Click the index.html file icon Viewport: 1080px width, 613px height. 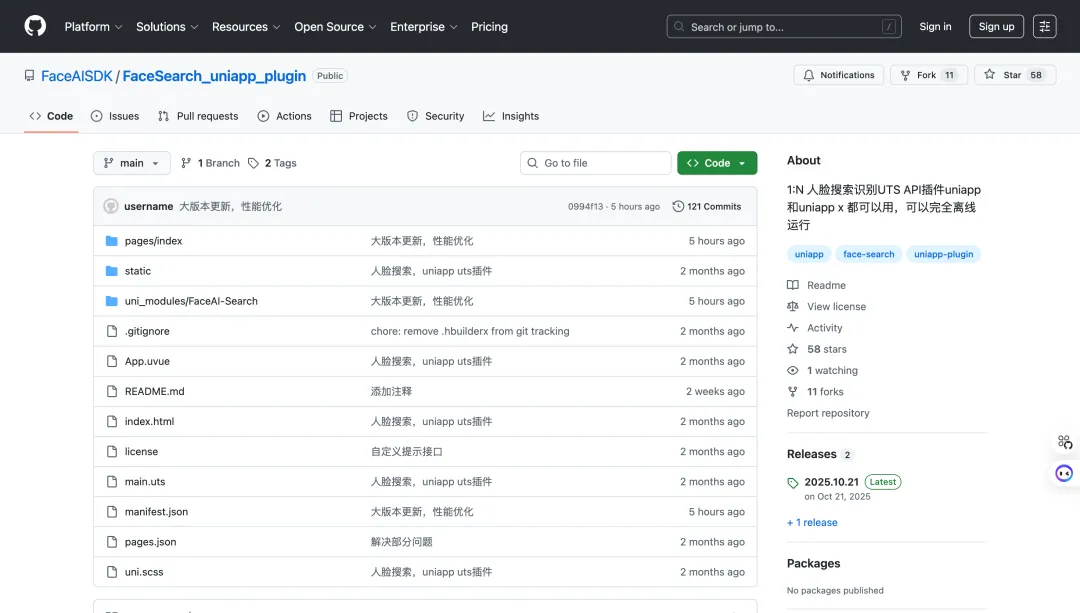click(112, 422)
